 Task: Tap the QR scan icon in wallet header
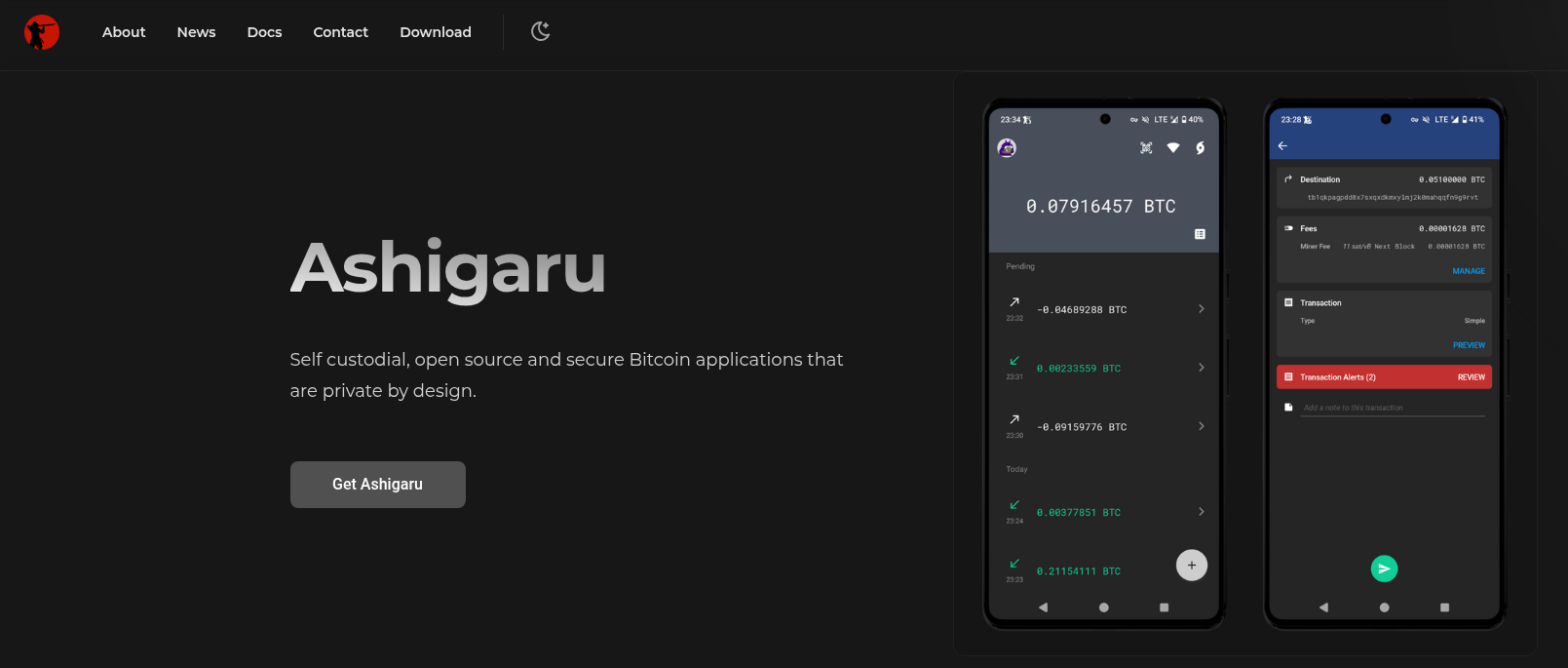[1146, 148]
